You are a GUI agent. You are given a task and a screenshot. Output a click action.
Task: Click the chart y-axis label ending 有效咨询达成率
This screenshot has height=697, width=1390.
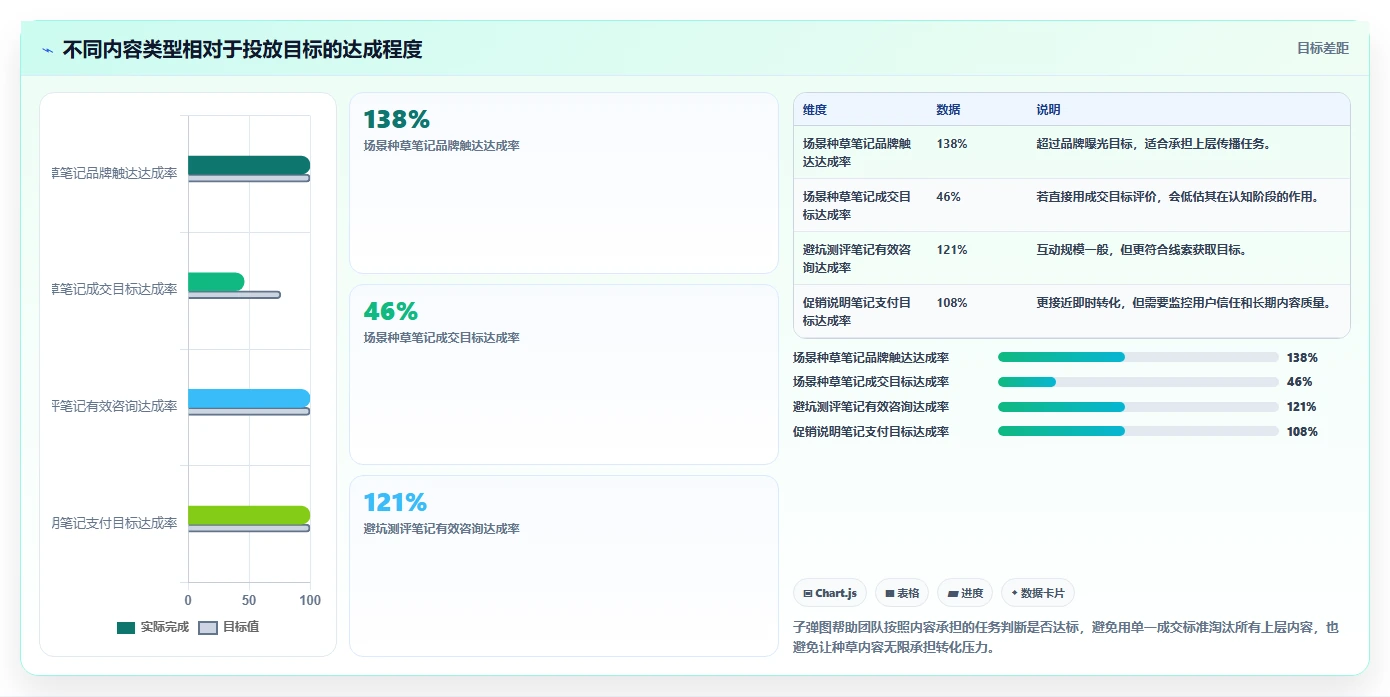pos(115,406)
